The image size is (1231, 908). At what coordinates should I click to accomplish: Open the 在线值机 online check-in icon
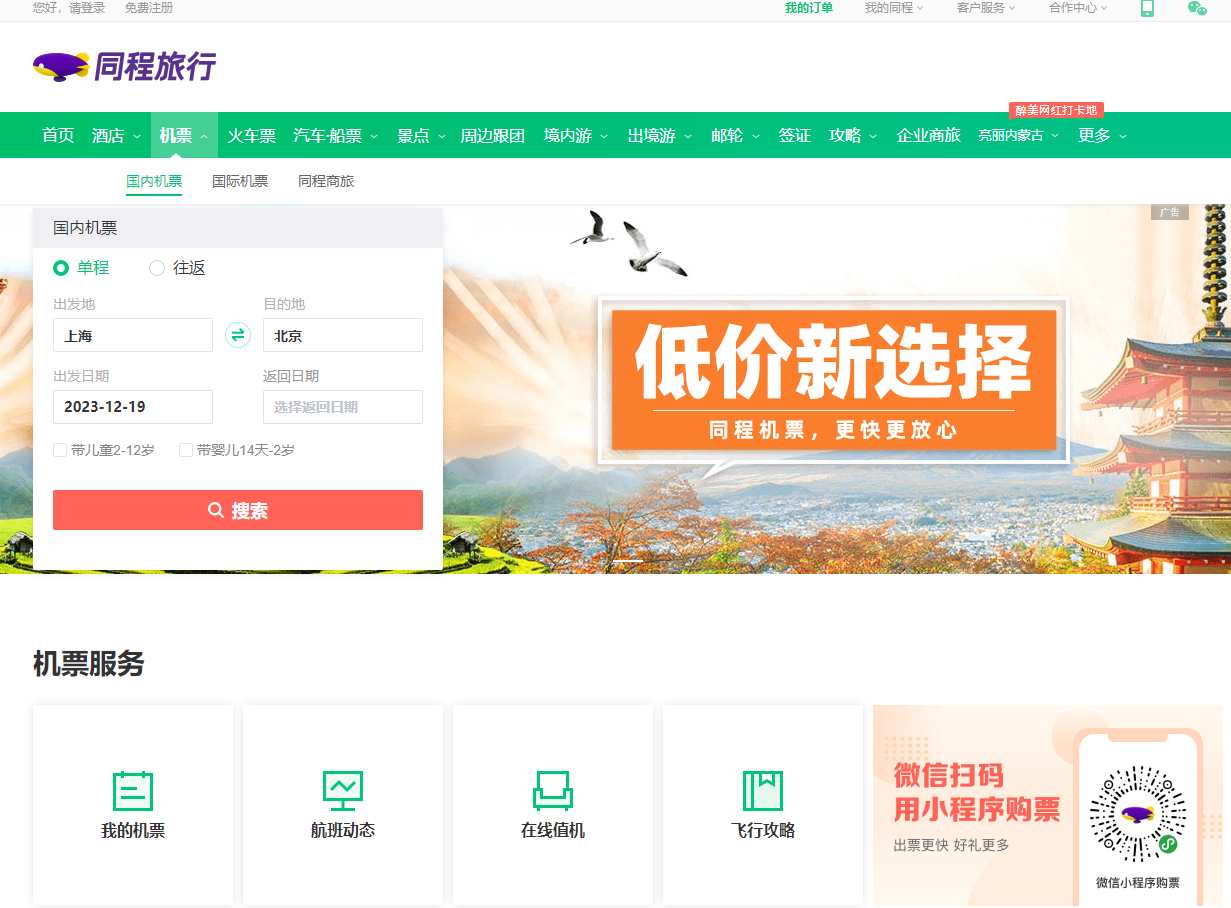pyautogui.click(x=553, y=790)
